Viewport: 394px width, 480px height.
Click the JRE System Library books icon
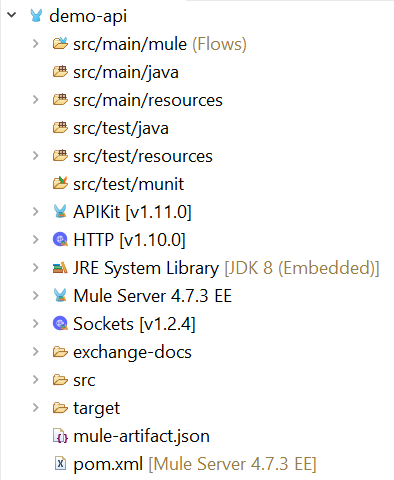[x=60, y=268]
